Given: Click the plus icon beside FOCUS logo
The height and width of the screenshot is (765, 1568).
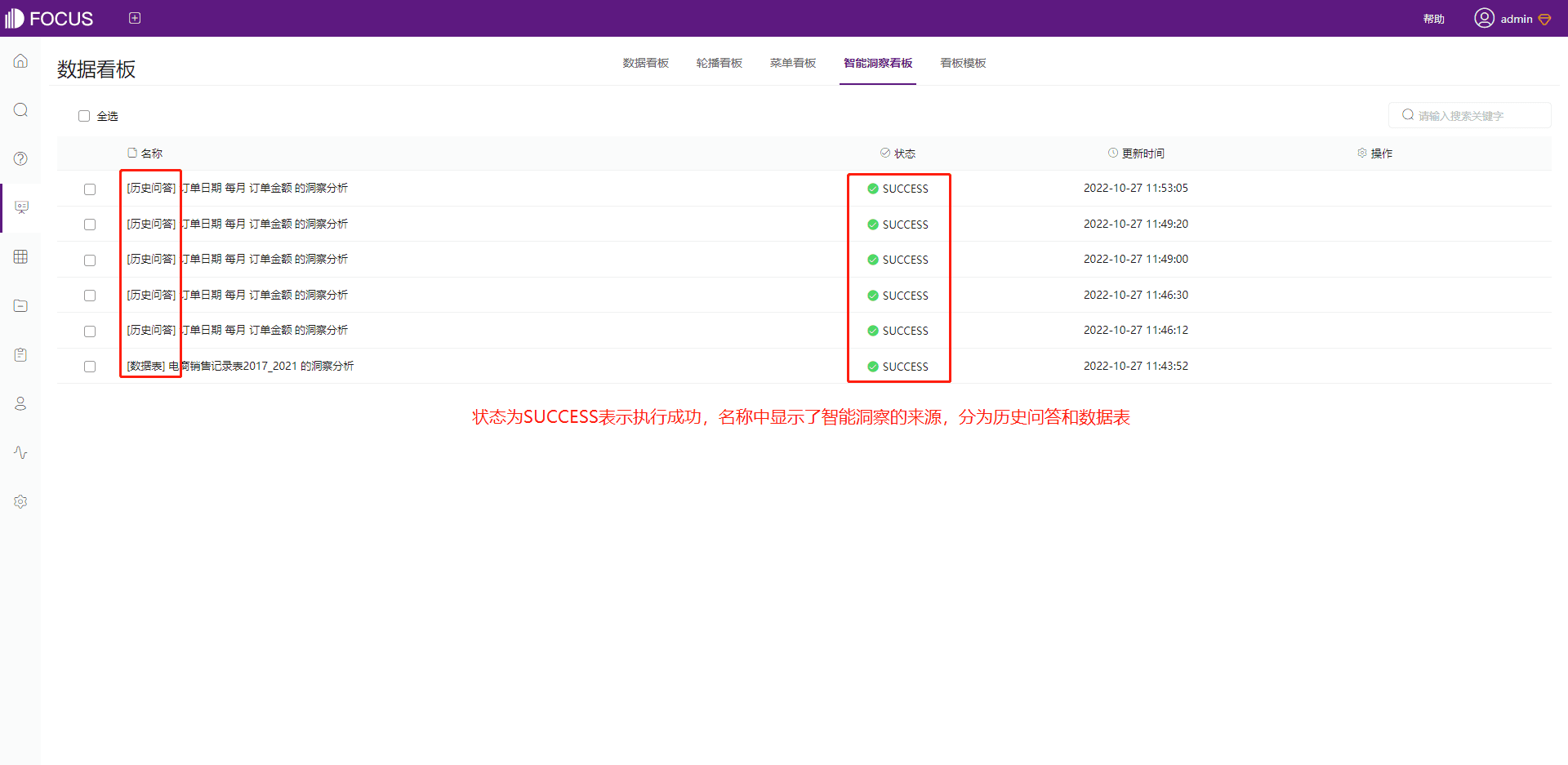Looking at the screenshot, I should tap(135, 18).
